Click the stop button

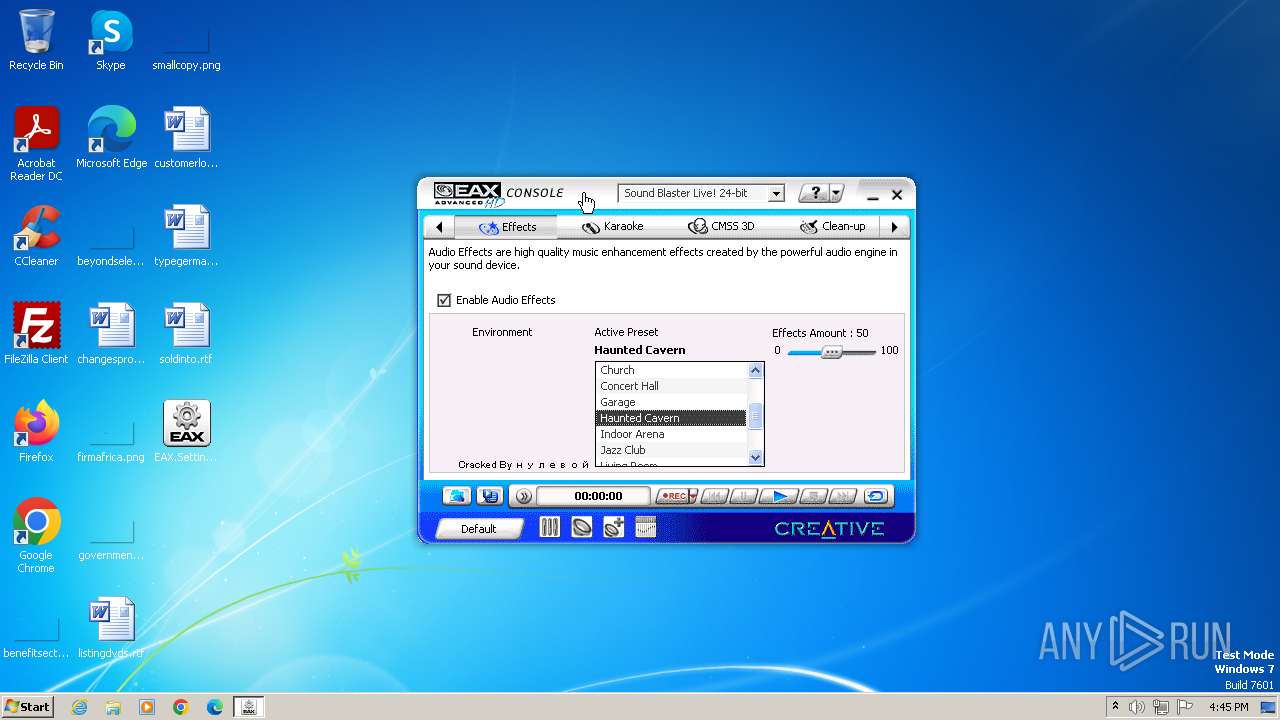point(813,496)
